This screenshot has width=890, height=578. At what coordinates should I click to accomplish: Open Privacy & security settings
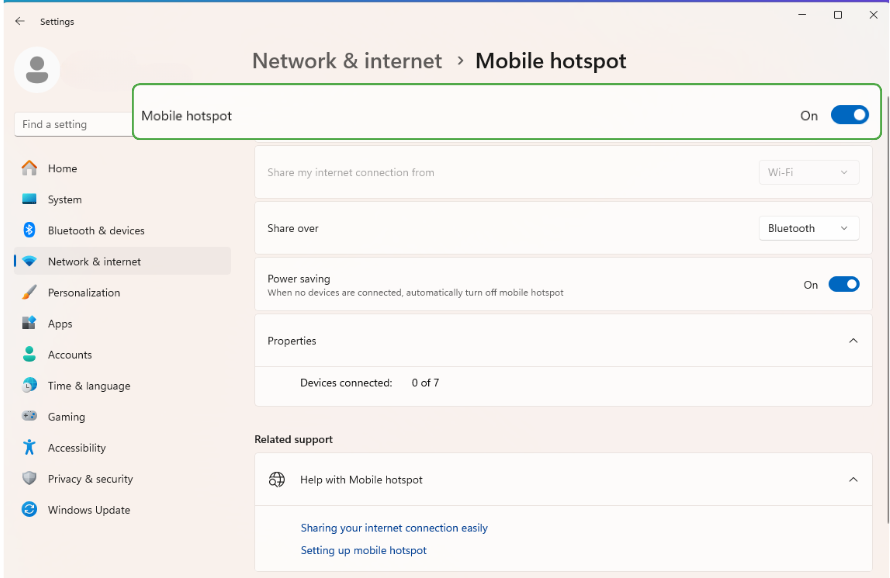tap(28, 478)
